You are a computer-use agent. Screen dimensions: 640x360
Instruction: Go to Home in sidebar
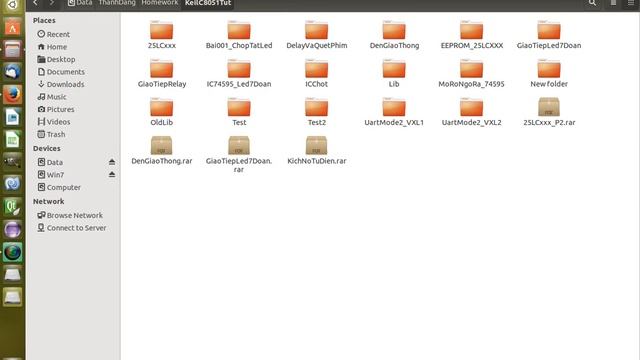[x=52, y=47]
